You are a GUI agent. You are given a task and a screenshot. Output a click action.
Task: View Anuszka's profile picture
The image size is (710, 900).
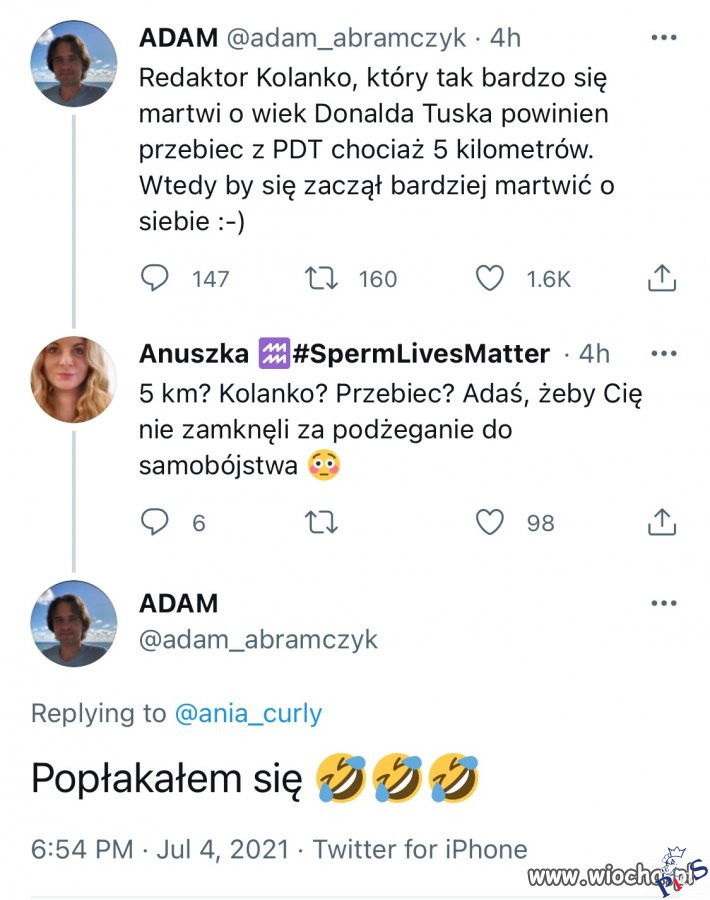[74, 380]
